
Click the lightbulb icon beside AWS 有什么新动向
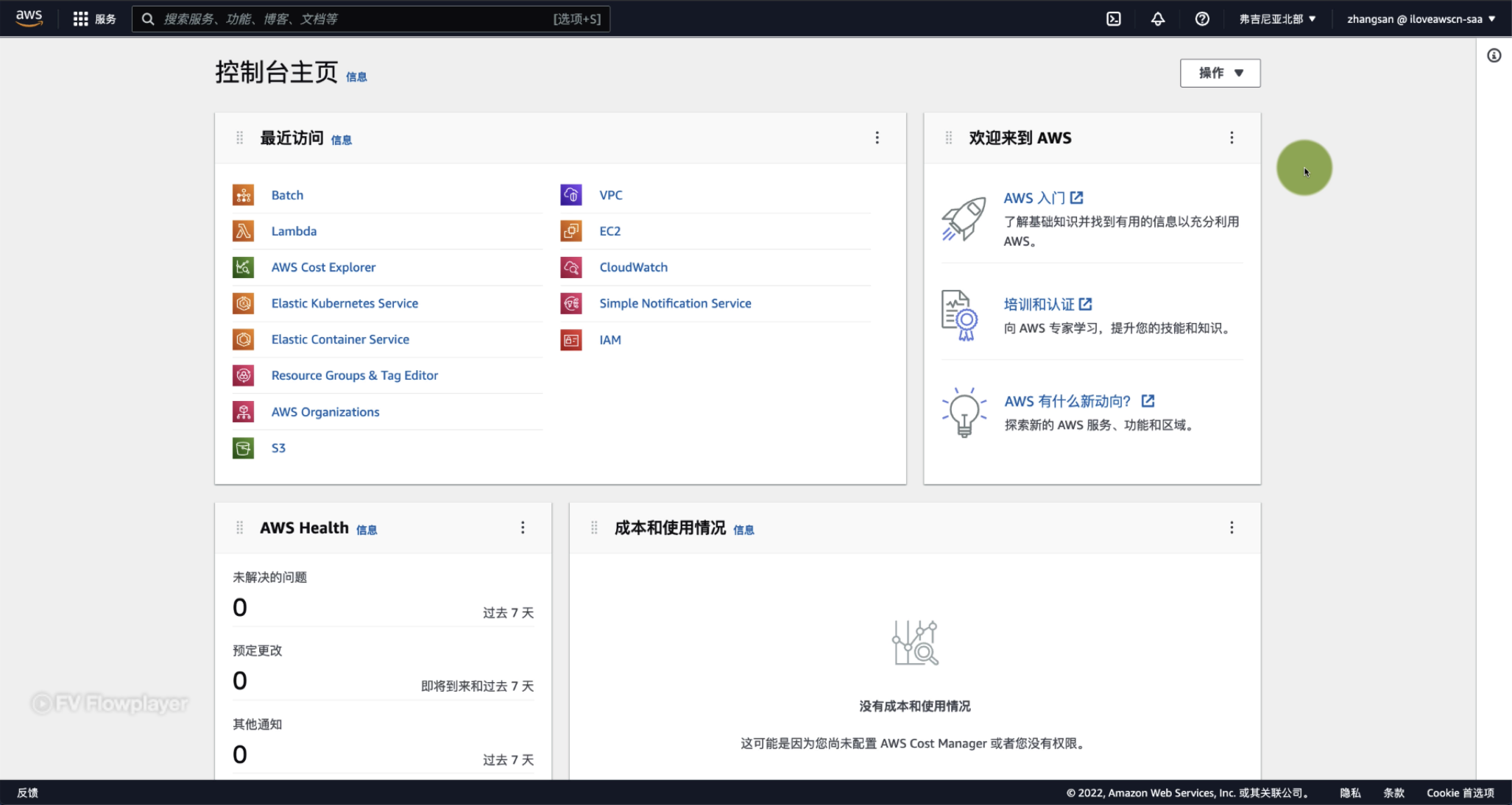pyautogui.click(x=964, y=413)
